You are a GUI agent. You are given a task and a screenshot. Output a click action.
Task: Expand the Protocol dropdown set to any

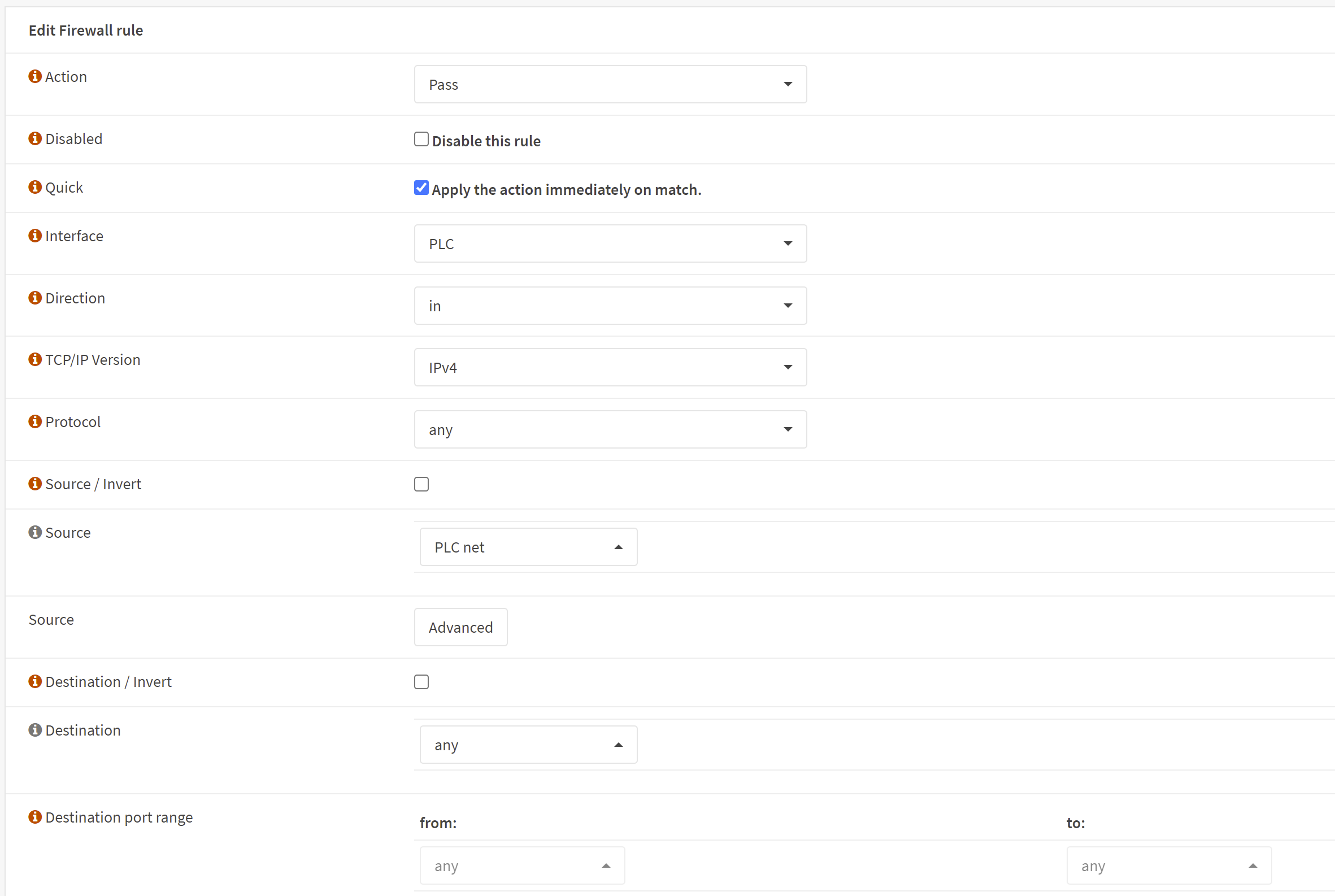click(610, 430)
